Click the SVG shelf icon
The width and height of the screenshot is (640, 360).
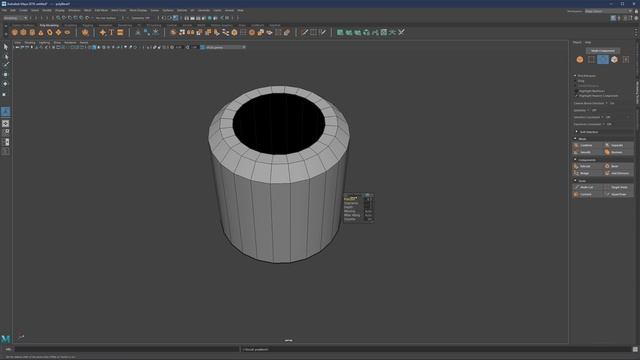click(x=120, y=32)
